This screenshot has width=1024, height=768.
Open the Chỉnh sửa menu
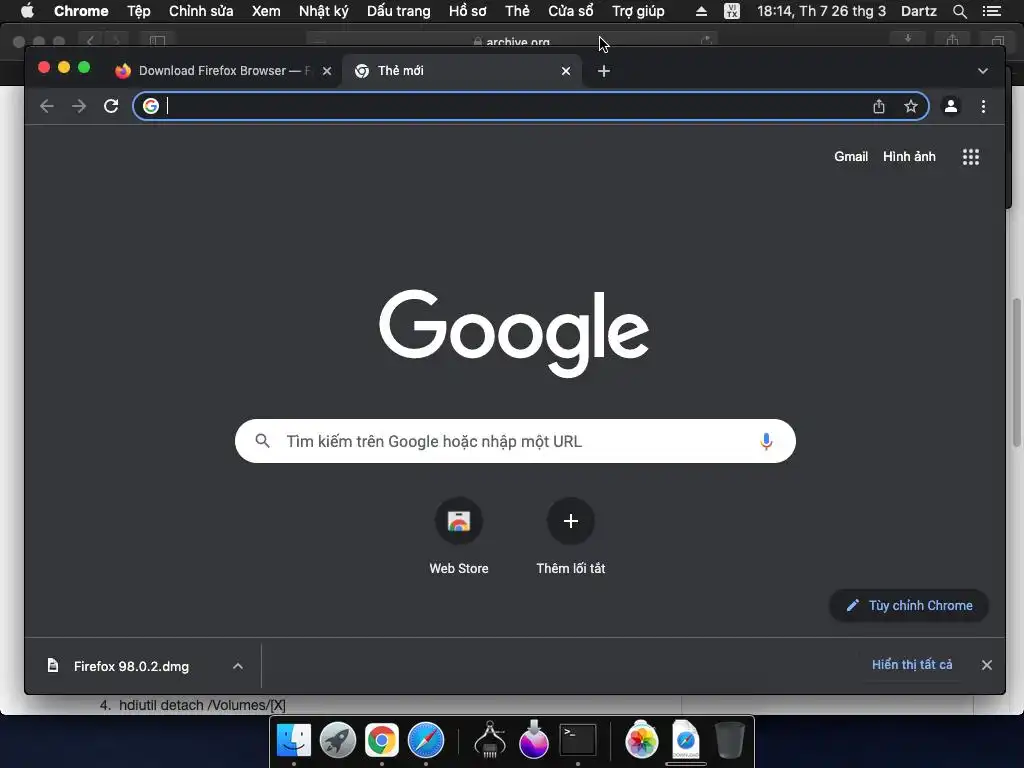click(x=201, y=11)
